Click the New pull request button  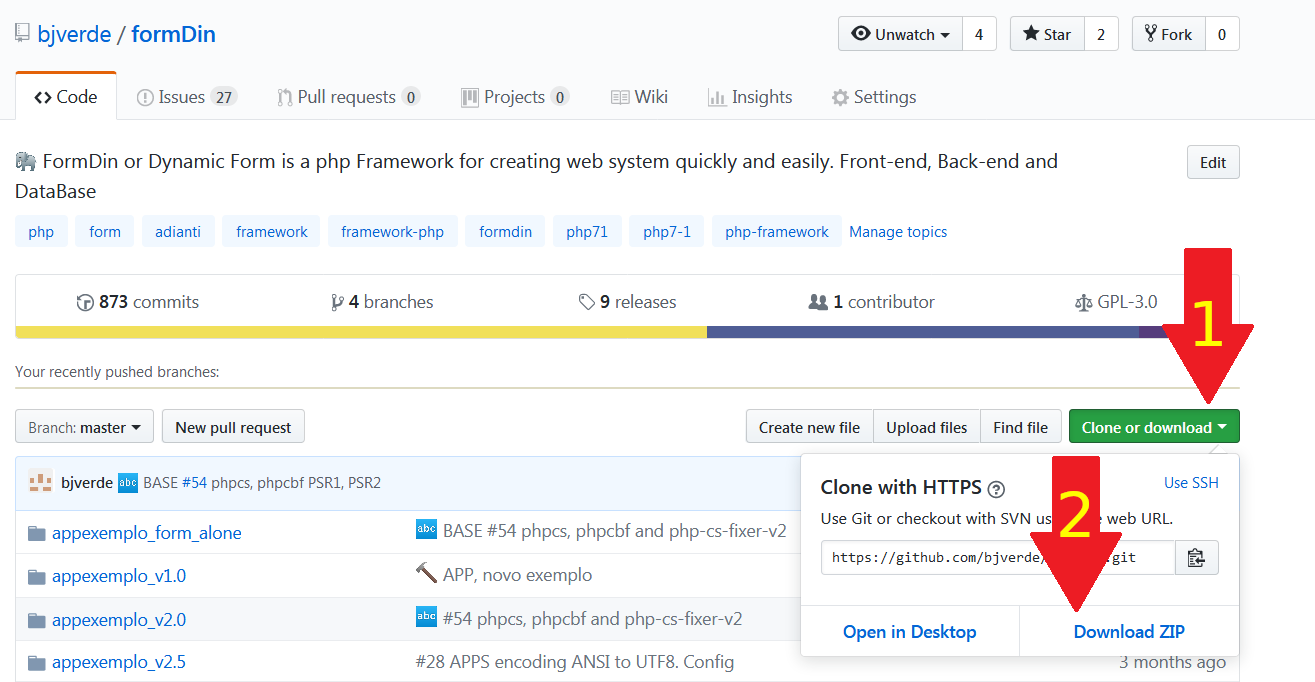[x=233, y=427]
